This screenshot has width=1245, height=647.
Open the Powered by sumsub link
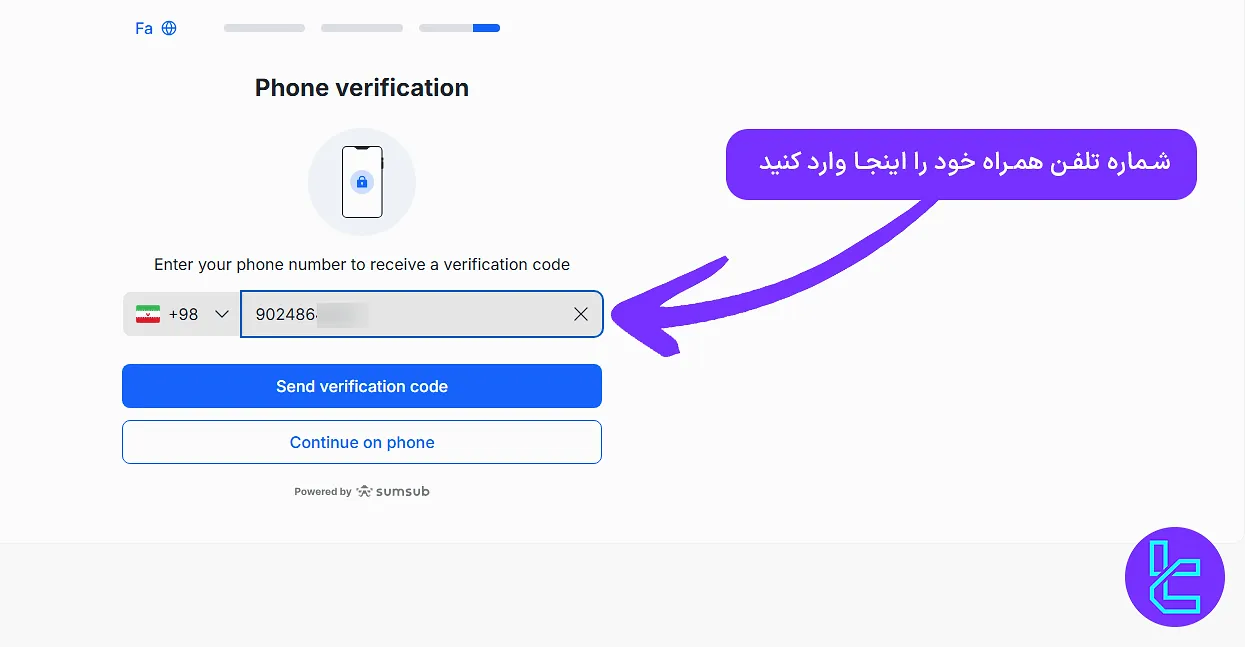(362, 491)
